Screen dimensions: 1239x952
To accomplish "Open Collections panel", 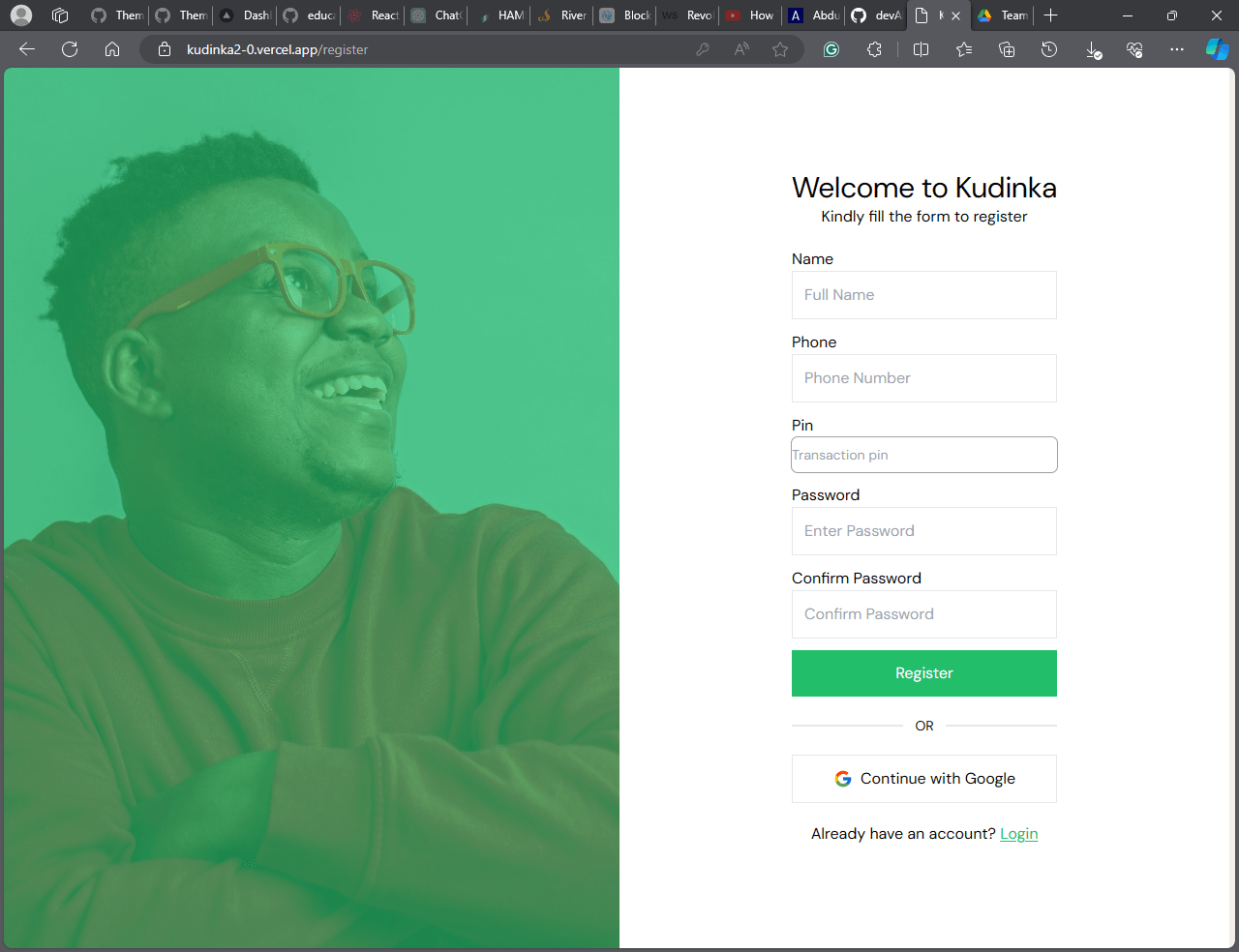I will pyautogui.click(x=1007, y=49).
